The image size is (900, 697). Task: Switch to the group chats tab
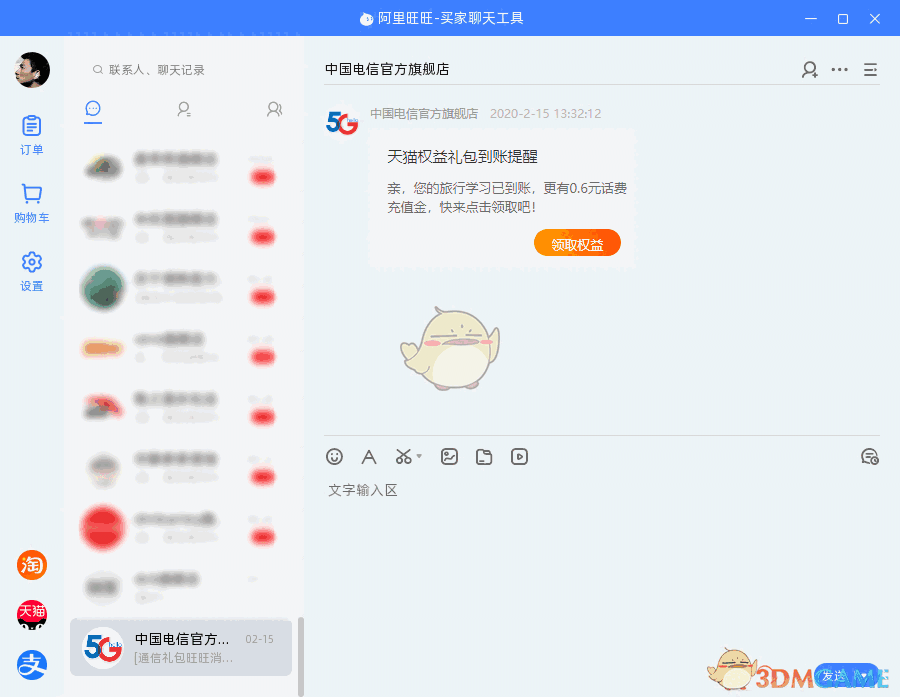pyautogui.click(x=273, y=110)
